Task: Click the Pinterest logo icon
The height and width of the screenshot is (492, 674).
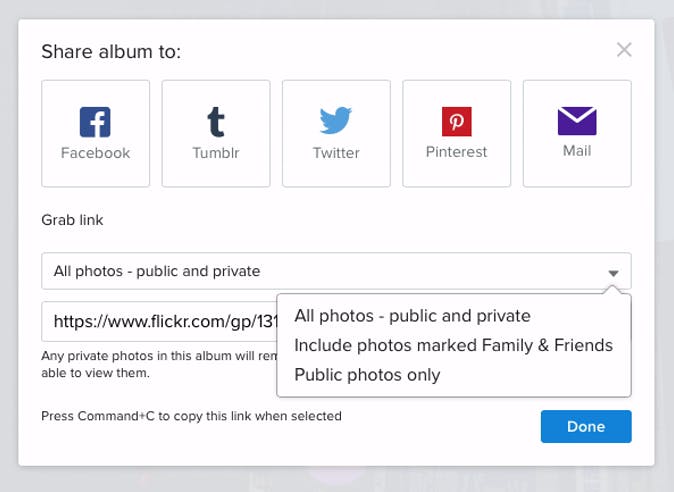Action: coord(456,122)
